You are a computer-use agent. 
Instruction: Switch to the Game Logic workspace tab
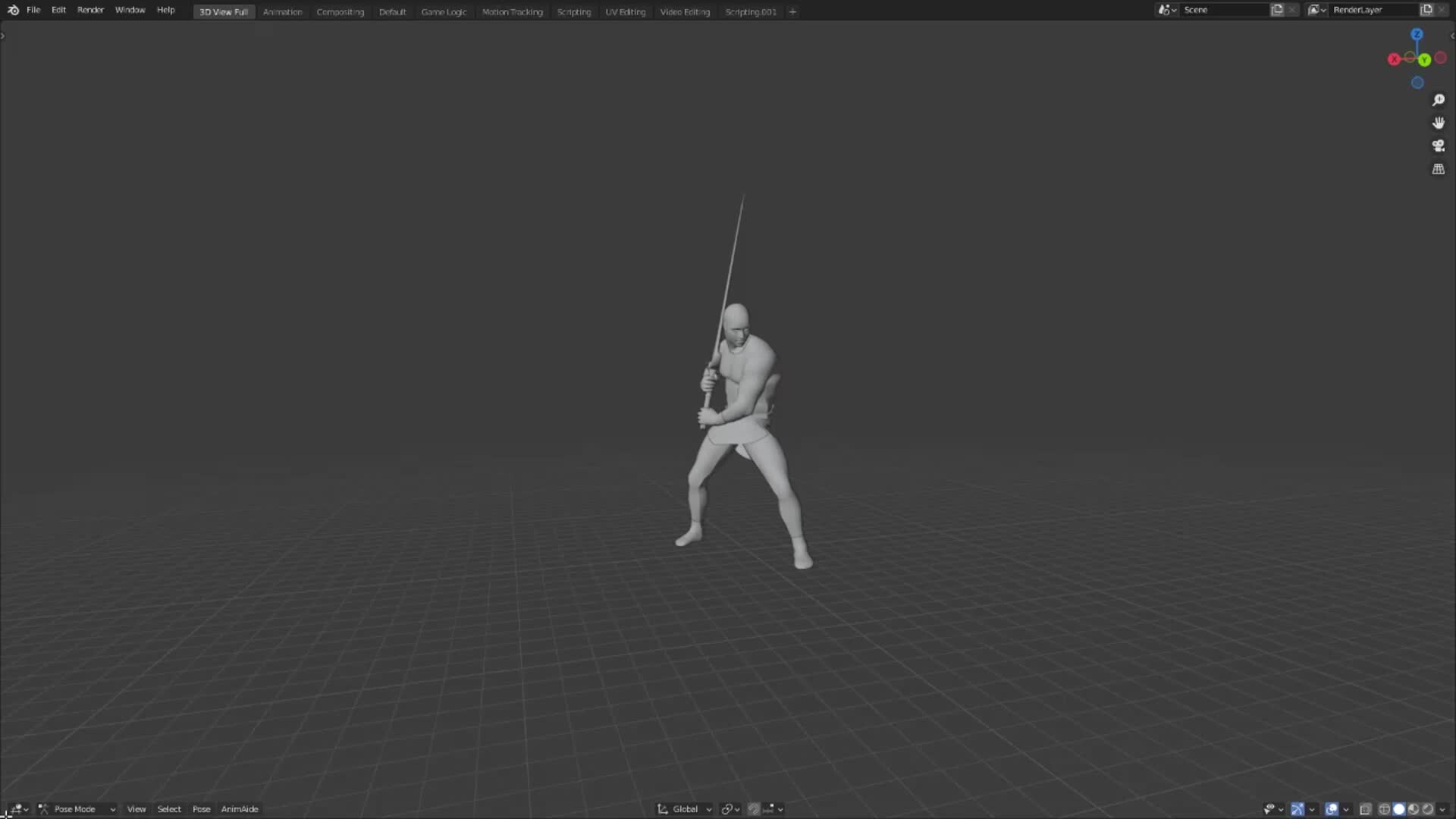point(444,12)
